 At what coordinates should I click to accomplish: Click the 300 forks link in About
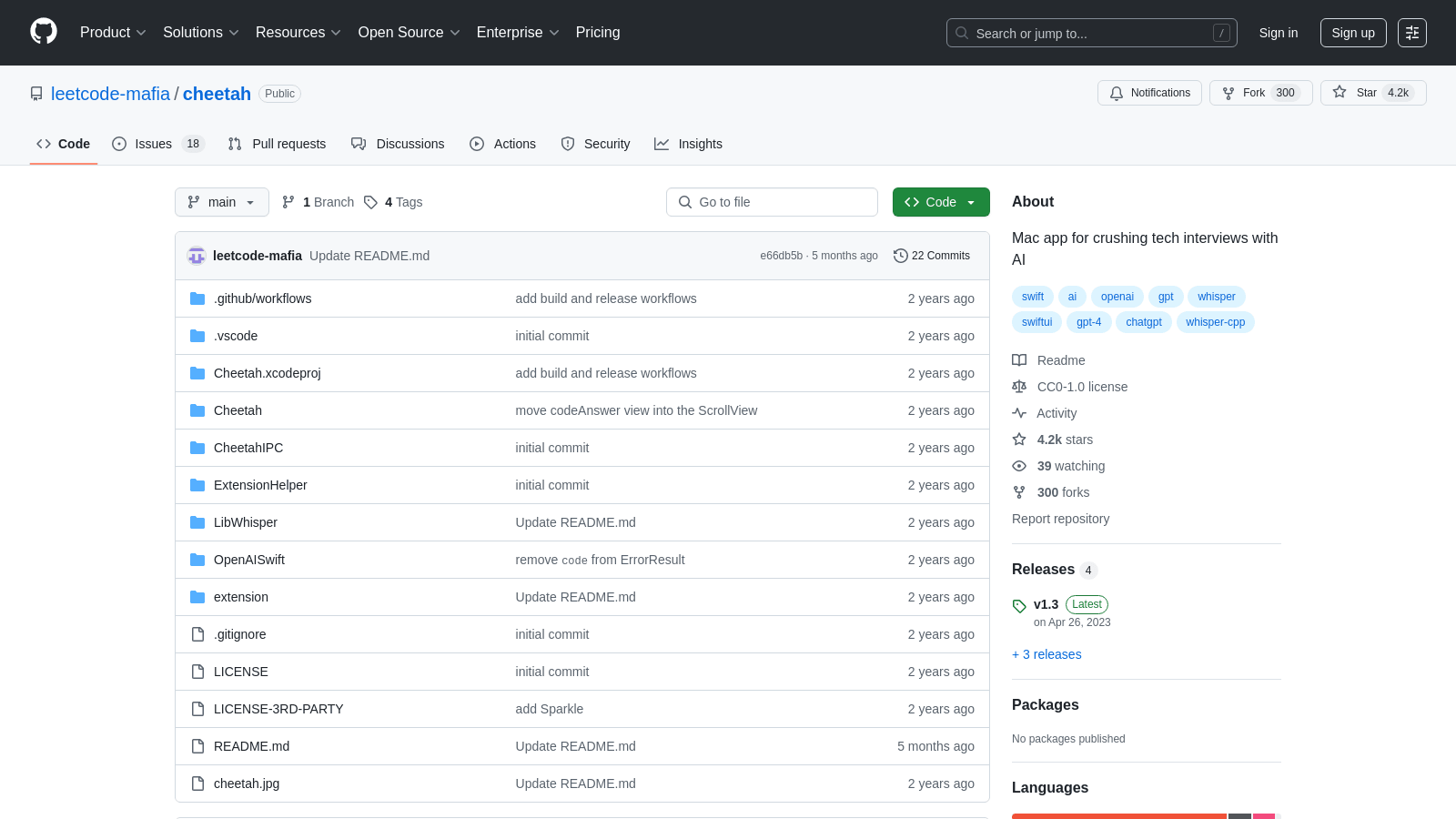click(x=1051, y=492)
